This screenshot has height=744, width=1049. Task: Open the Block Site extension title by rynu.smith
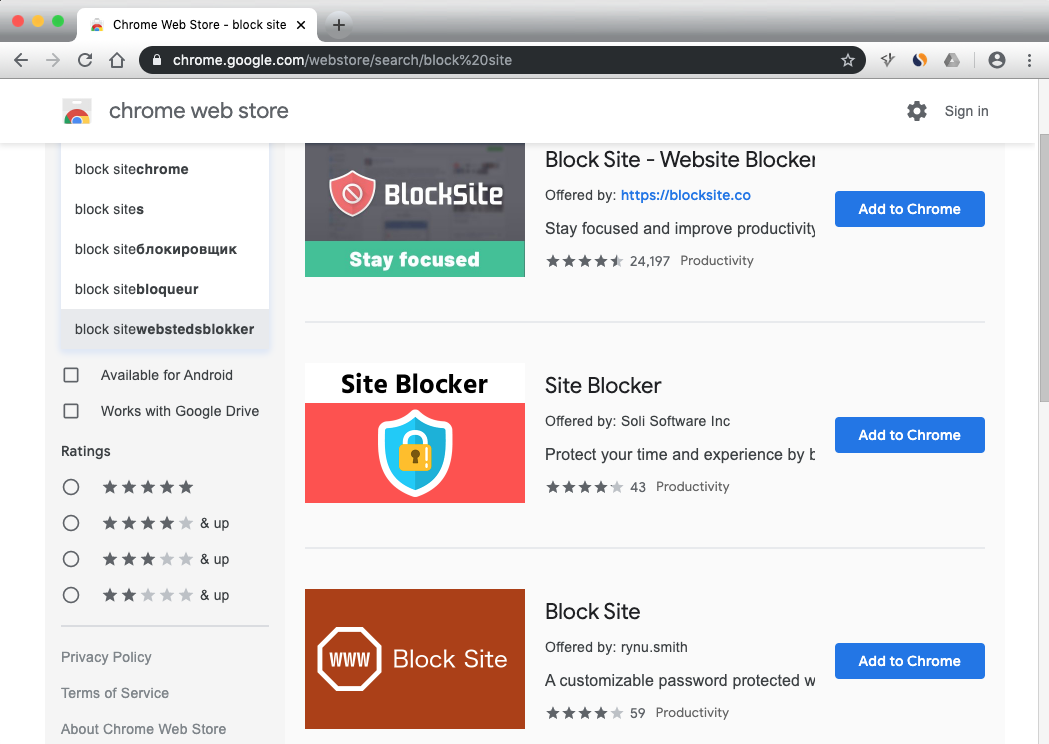click(593, 612)
